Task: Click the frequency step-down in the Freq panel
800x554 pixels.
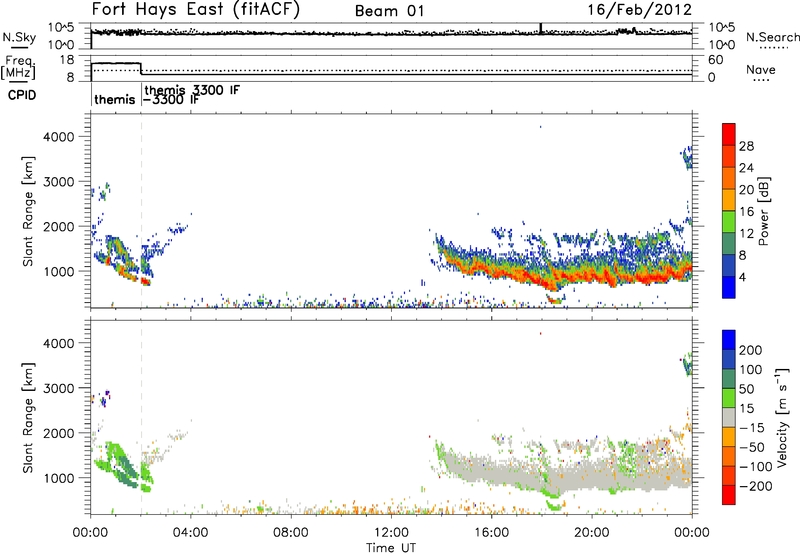Action: pos(141,69)
